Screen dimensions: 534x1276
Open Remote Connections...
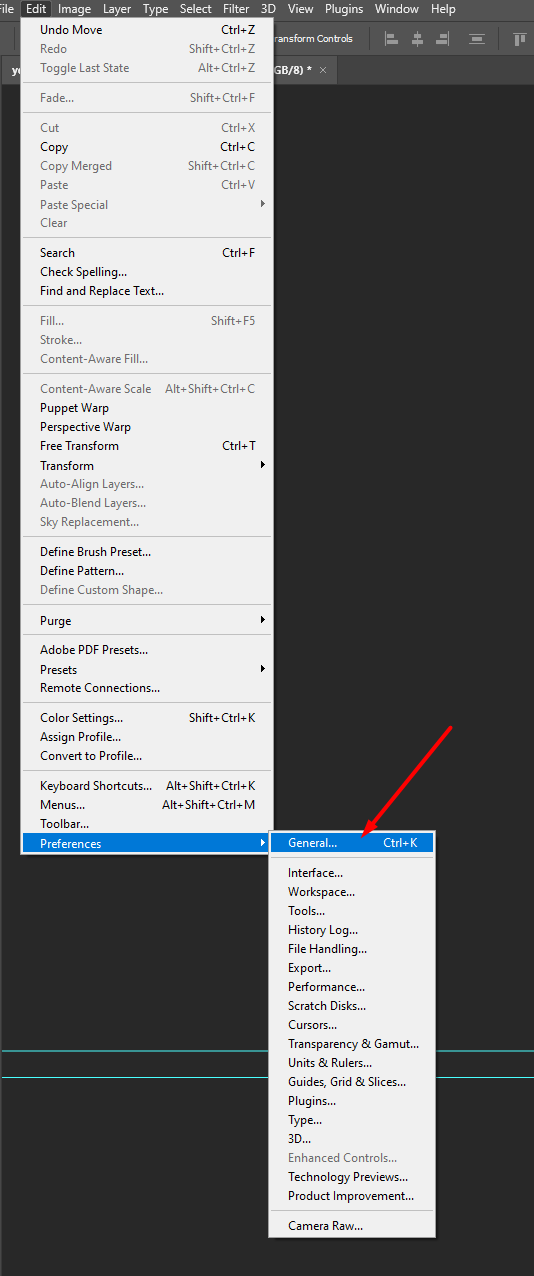pos(147,688)
